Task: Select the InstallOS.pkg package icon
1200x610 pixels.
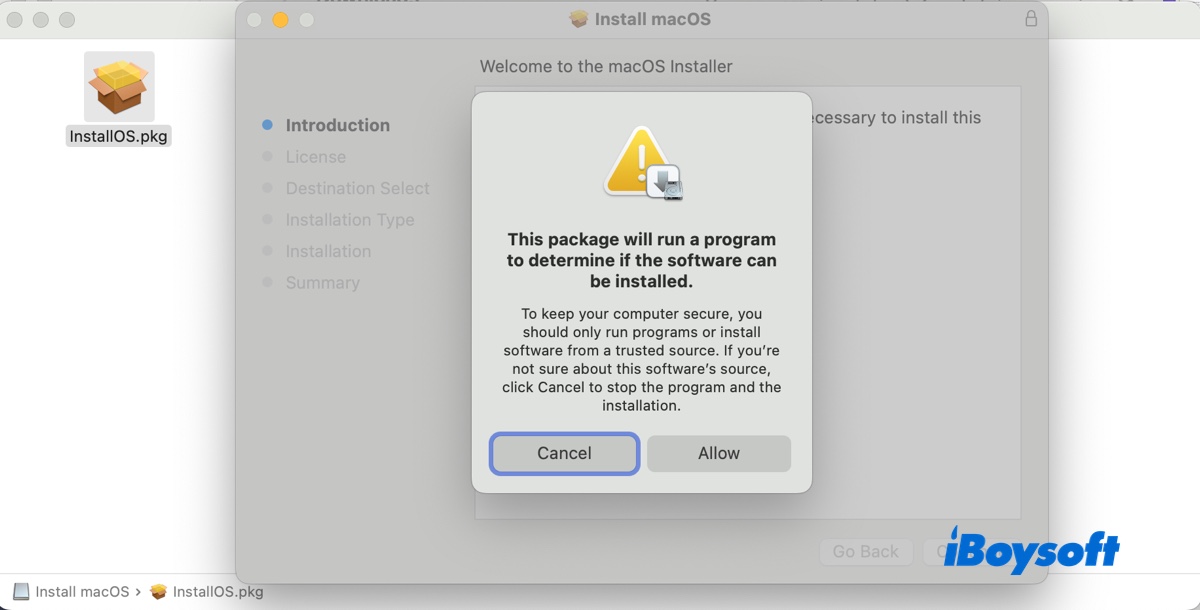Action: (119, 87)
